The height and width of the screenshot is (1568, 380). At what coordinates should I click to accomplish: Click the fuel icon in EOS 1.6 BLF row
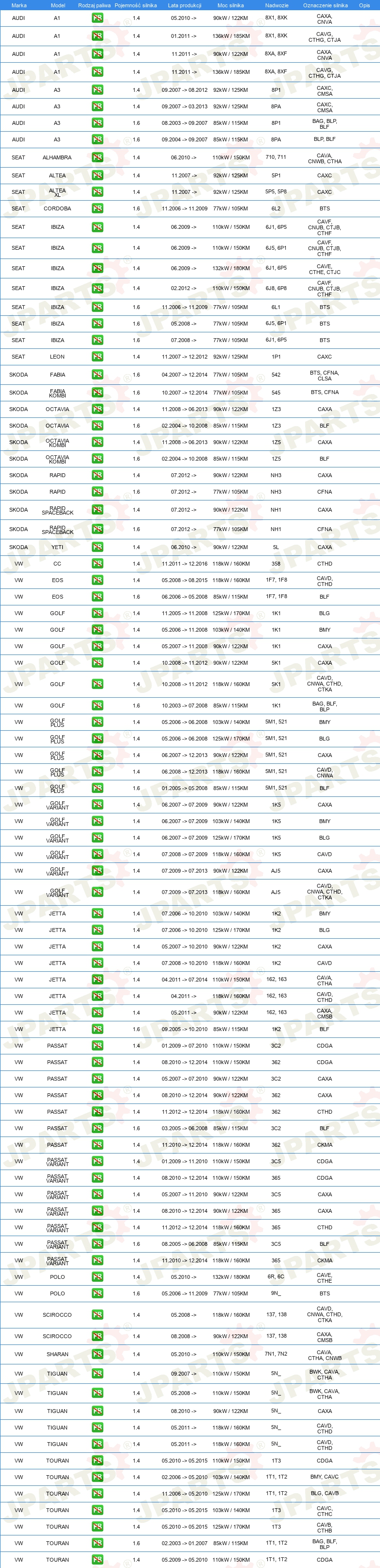(x=98, y=597)
